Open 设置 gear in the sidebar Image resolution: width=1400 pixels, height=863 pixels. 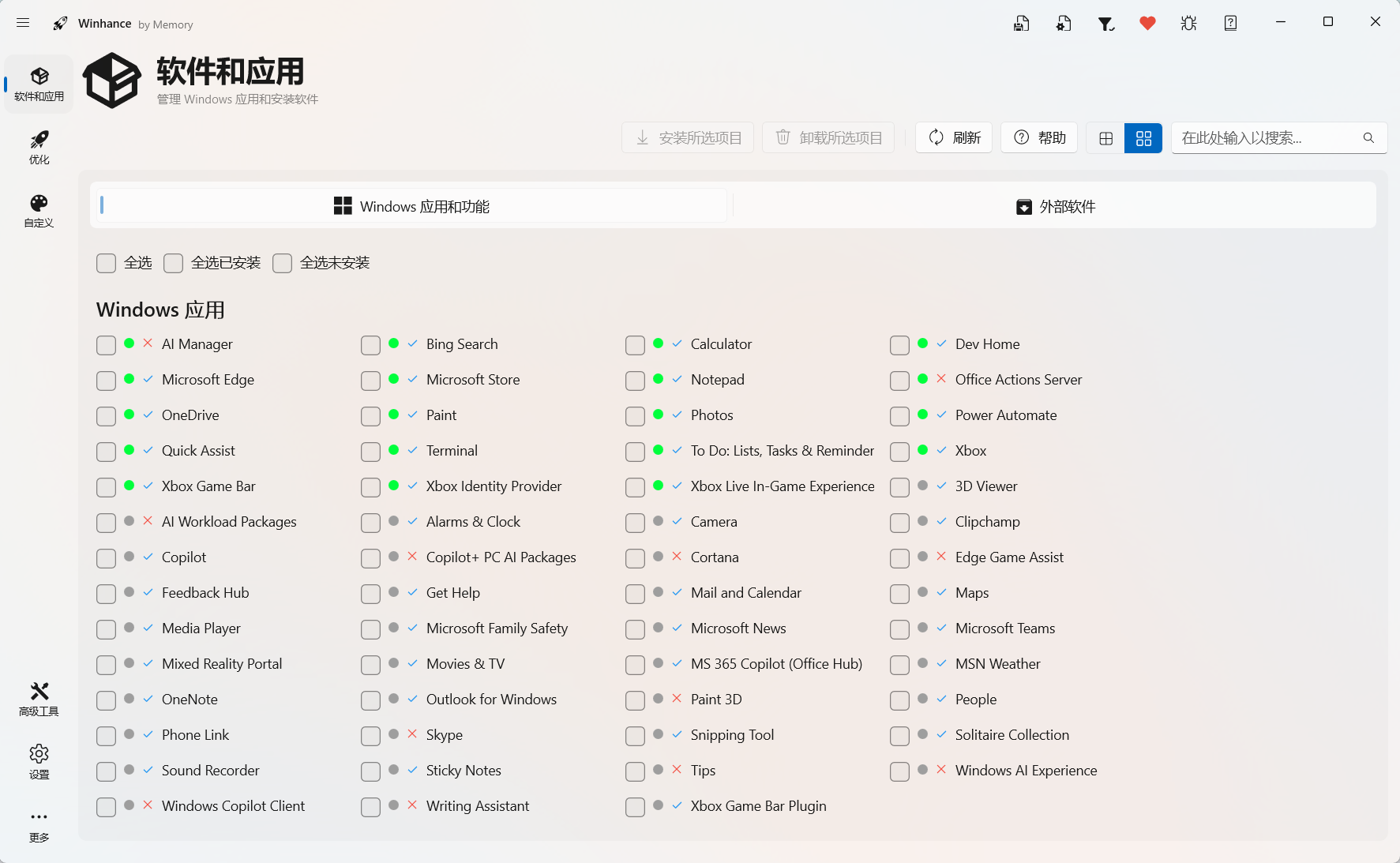coord(39,762)
